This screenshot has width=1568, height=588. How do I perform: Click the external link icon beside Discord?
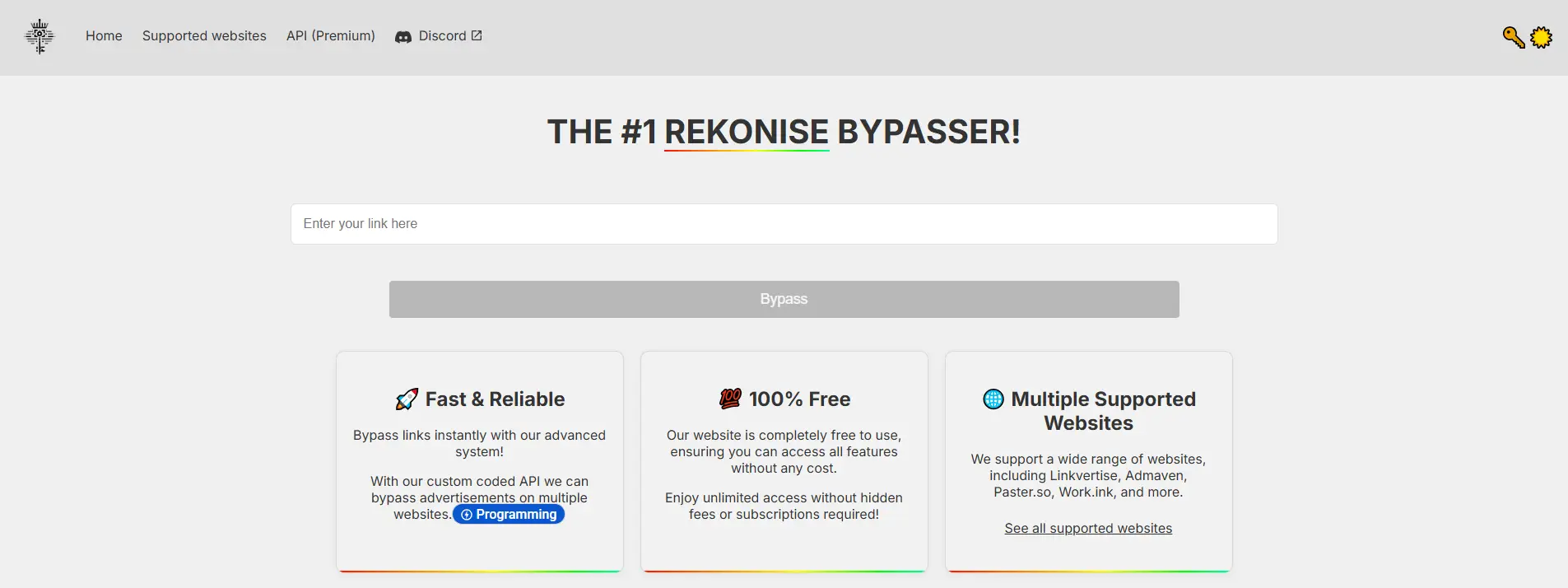(x=477, y=35)
